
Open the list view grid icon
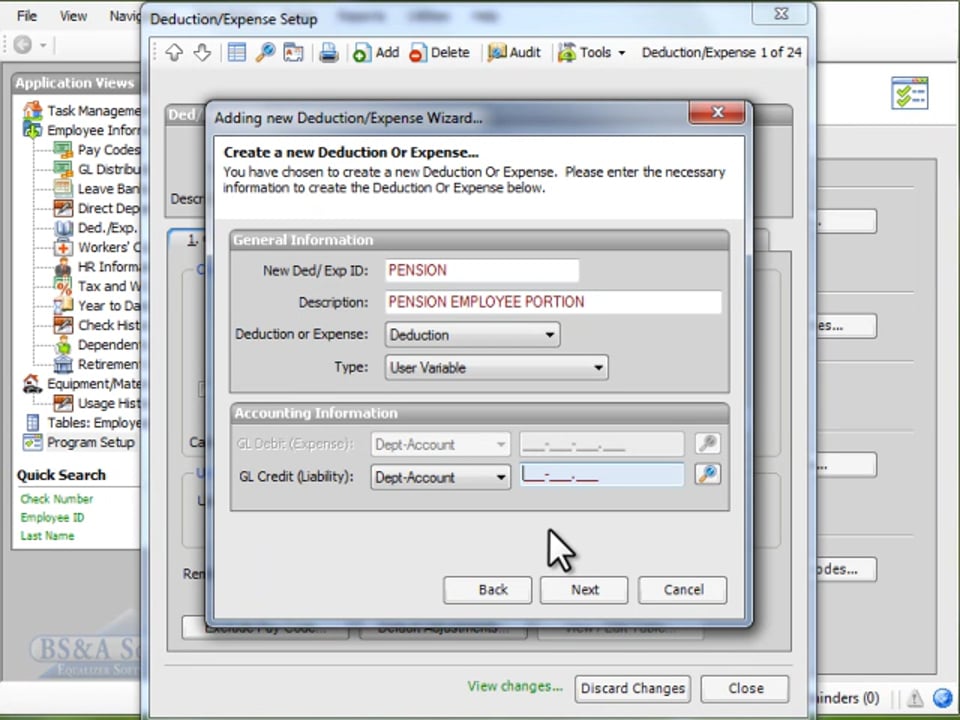[x=237, y=53]
